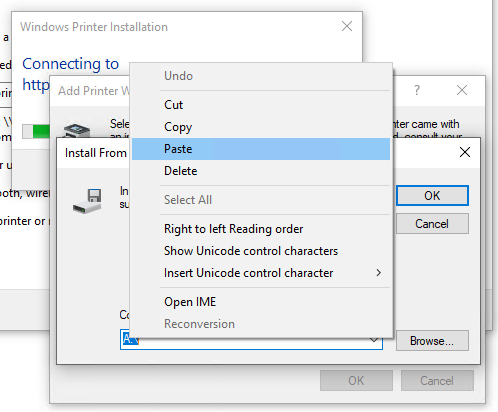Click OK in Install From Disk dialog

pos(432,196)
